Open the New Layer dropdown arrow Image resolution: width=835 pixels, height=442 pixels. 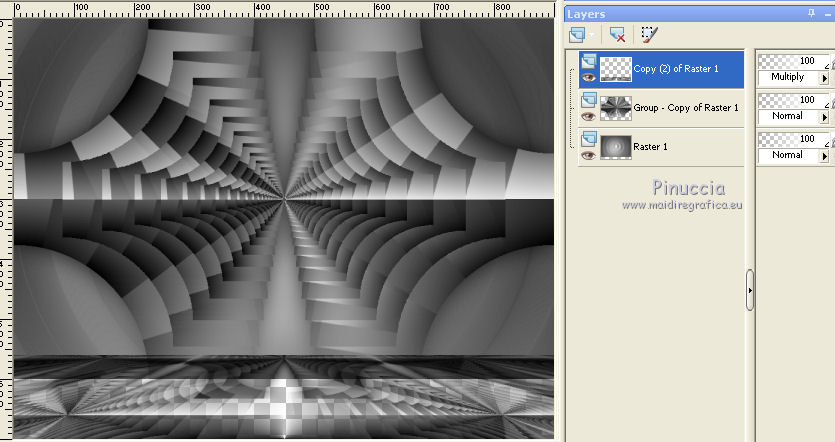coord(592,36)
